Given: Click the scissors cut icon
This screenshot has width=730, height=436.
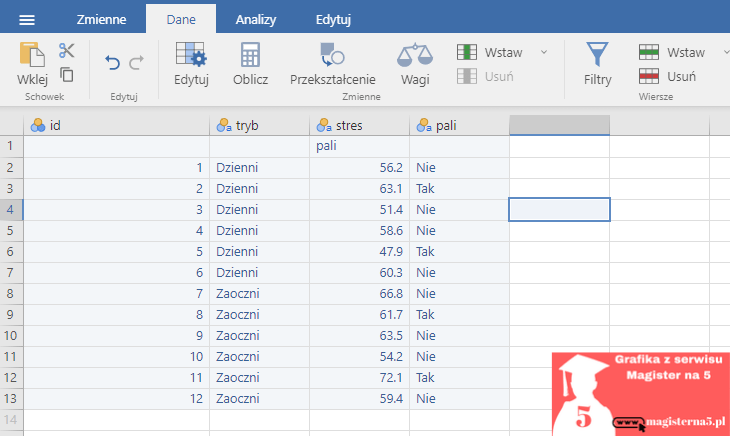Looking at the screenshot, I should pyautogui.click(x=67, y=51).
